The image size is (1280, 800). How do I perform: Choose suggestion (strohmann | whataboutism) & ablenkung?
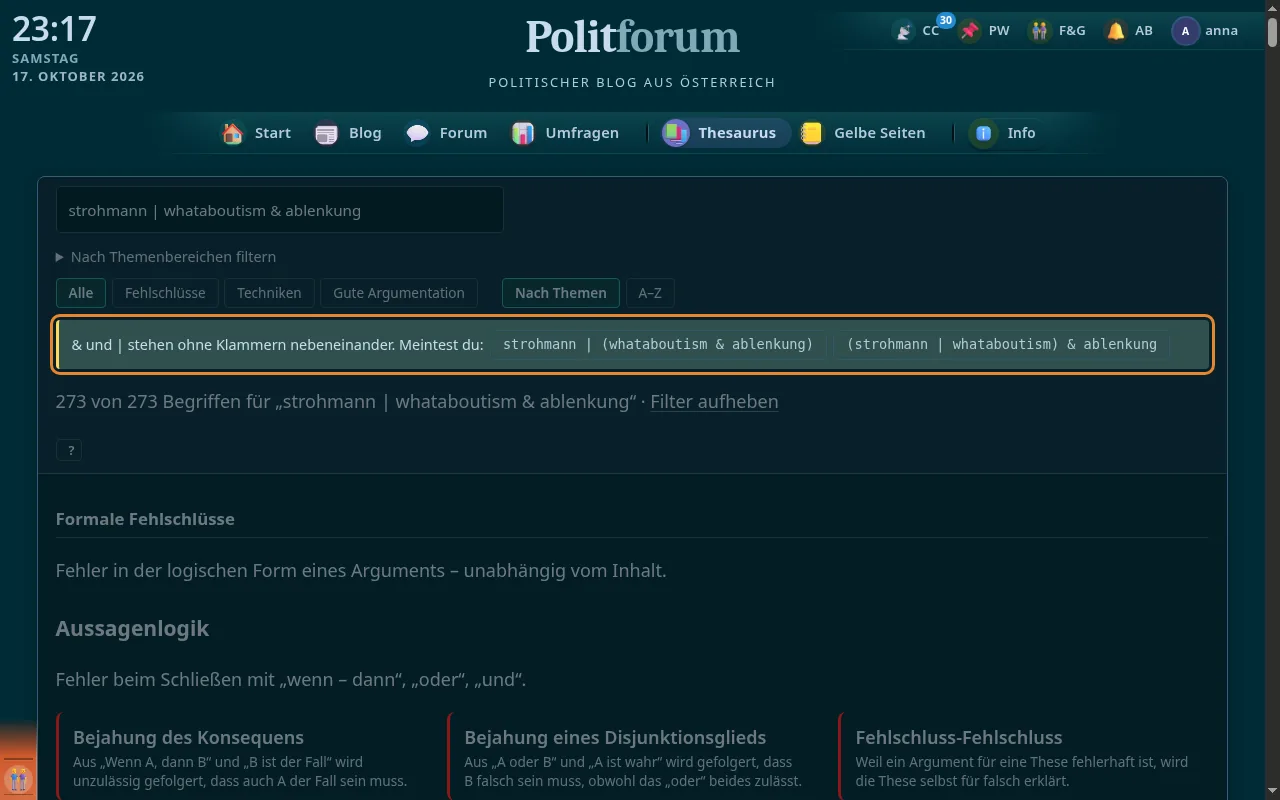[1001, 345]
